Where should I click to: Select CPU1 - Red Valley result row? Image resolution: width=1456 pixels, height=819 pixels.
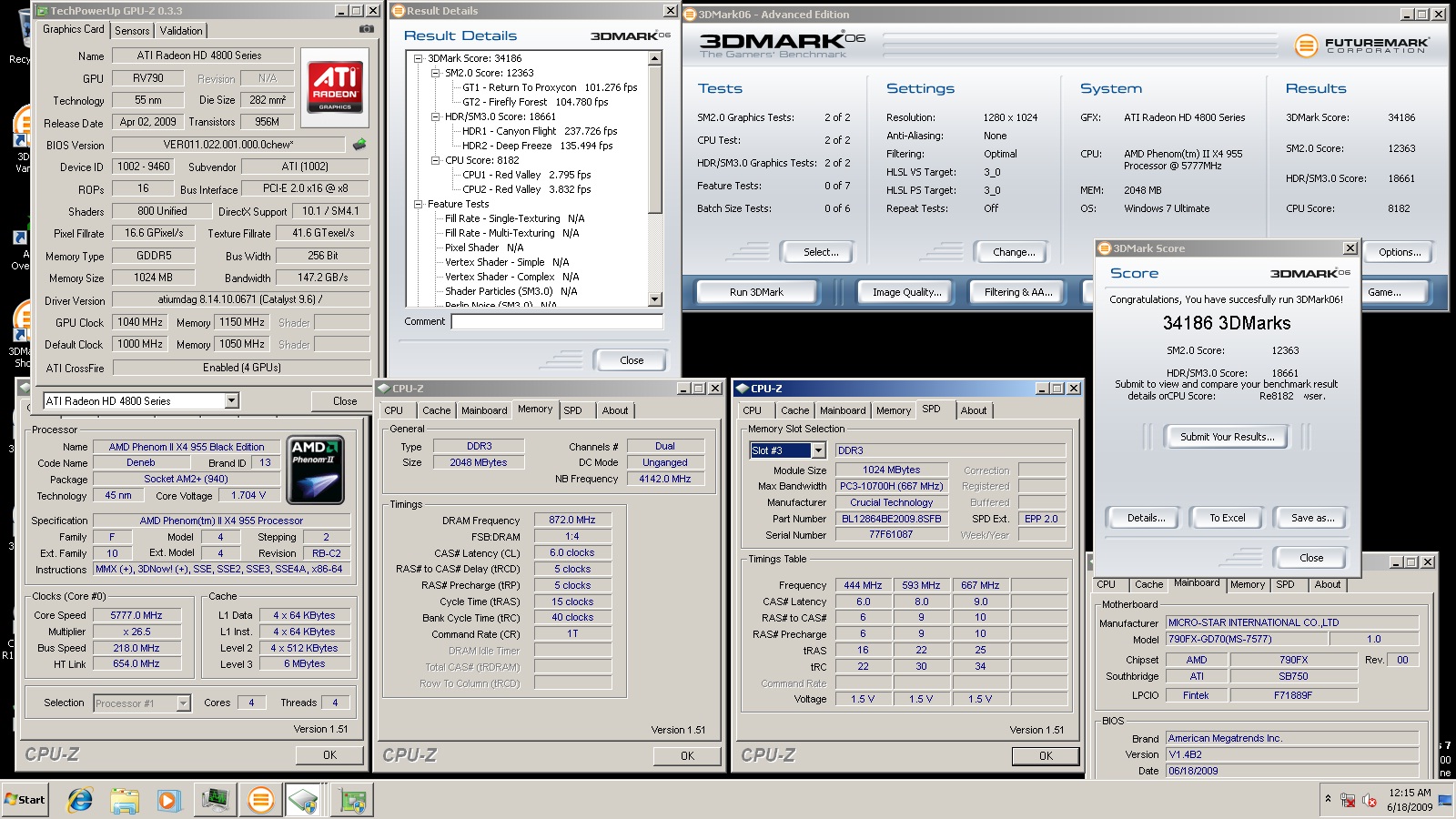[x=526, y=175]
